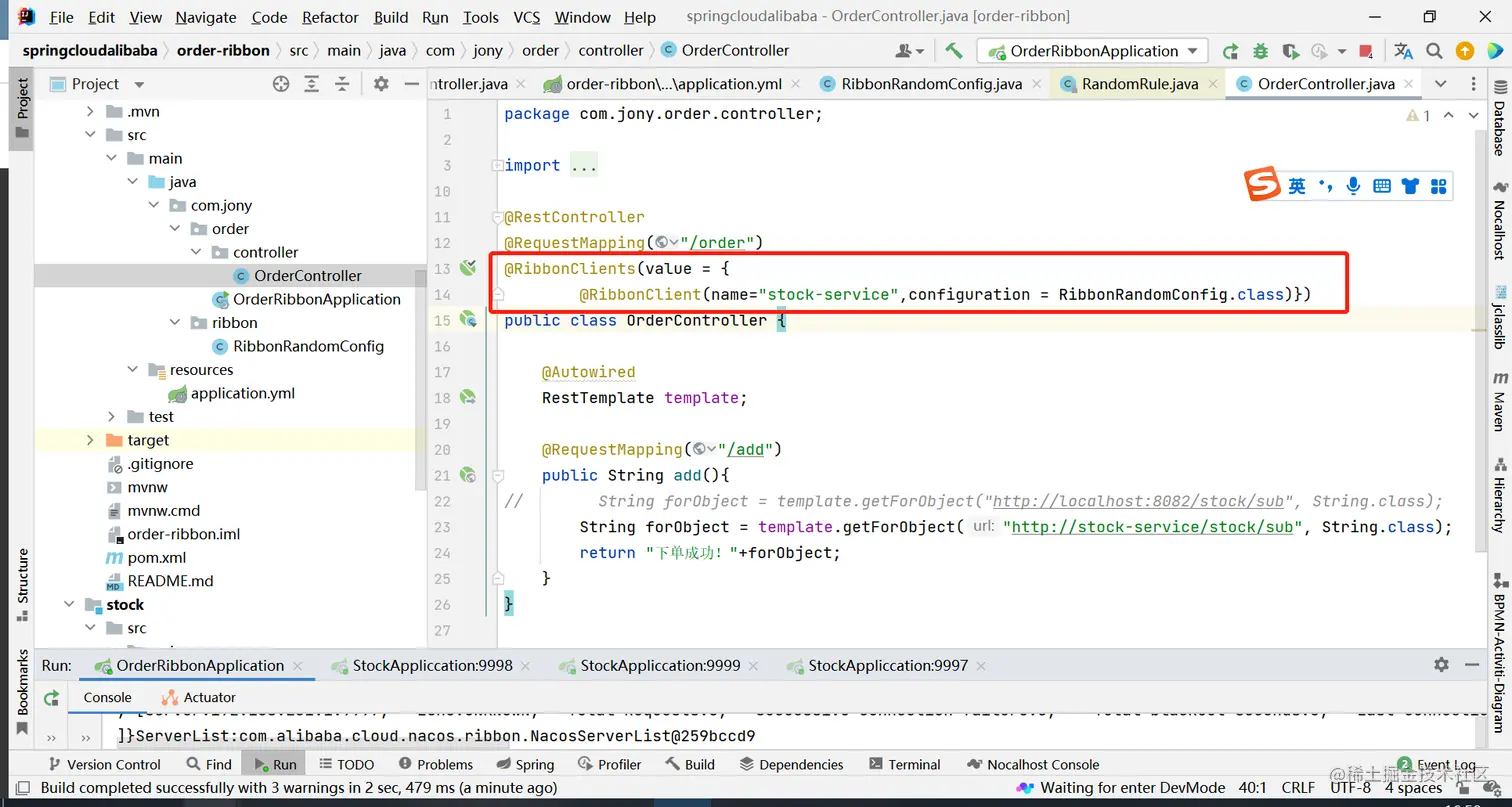Screen dimensions: 1512x807
Task: Open Project panel settings gear
Action: pyautogui.click(x=380, y=84)
